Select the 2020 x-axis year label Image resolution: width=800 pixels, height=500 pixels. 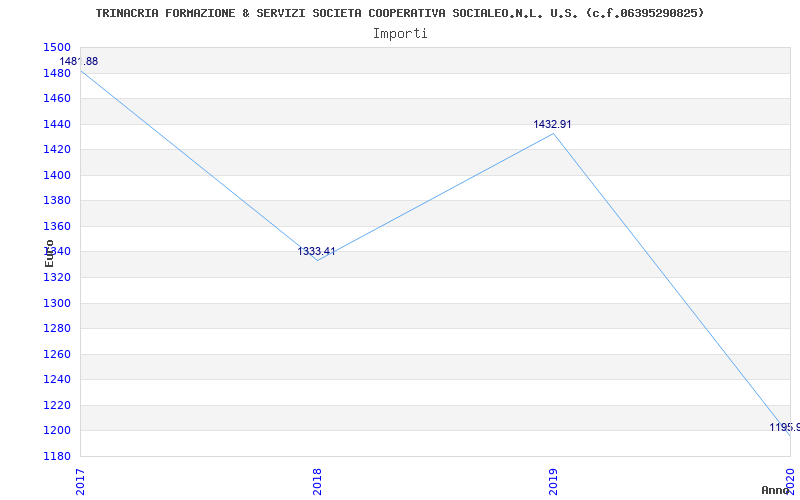pyautogui.click(x=790, y=482)
